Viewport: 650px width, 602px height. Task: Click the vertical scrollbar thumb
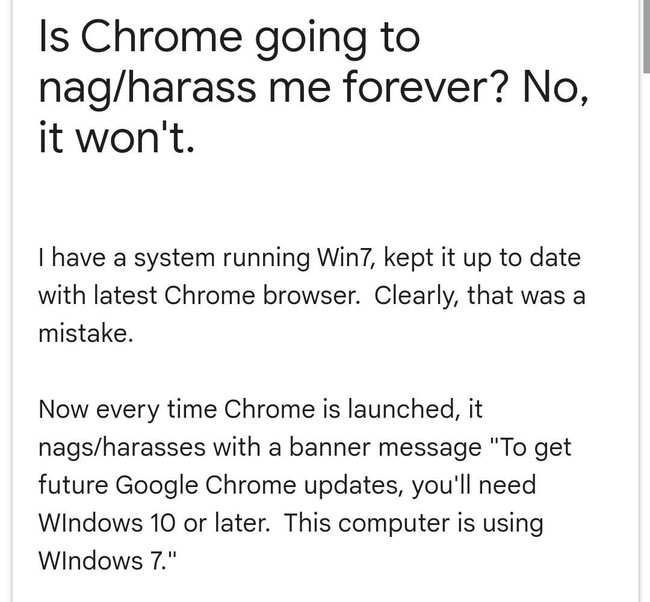point(646,36)
